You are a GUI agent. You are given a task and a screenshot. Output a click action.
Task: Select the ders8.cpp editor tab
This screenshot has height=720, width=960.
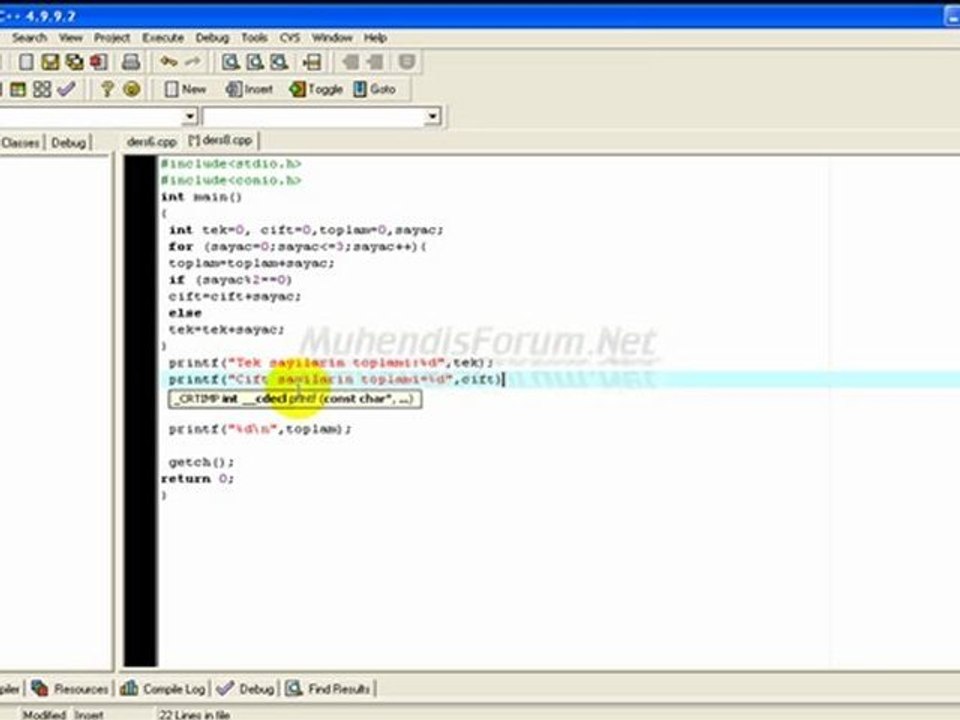[x=220, y=141]
